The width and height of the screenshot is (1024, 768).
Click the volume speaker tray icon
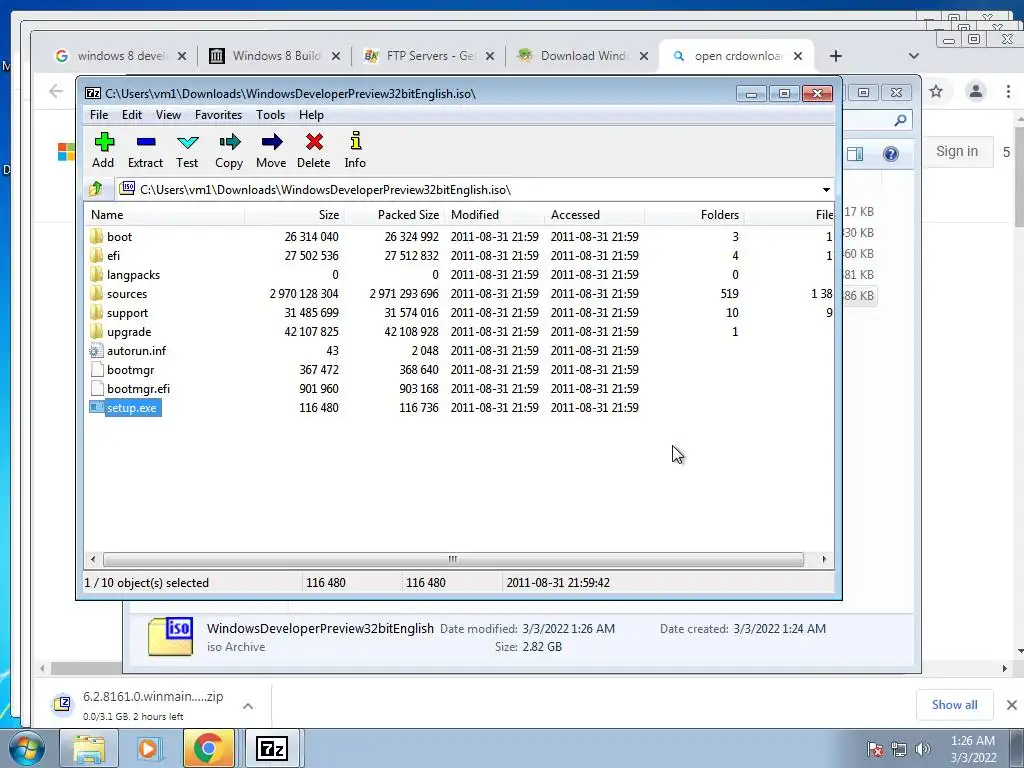923,749
